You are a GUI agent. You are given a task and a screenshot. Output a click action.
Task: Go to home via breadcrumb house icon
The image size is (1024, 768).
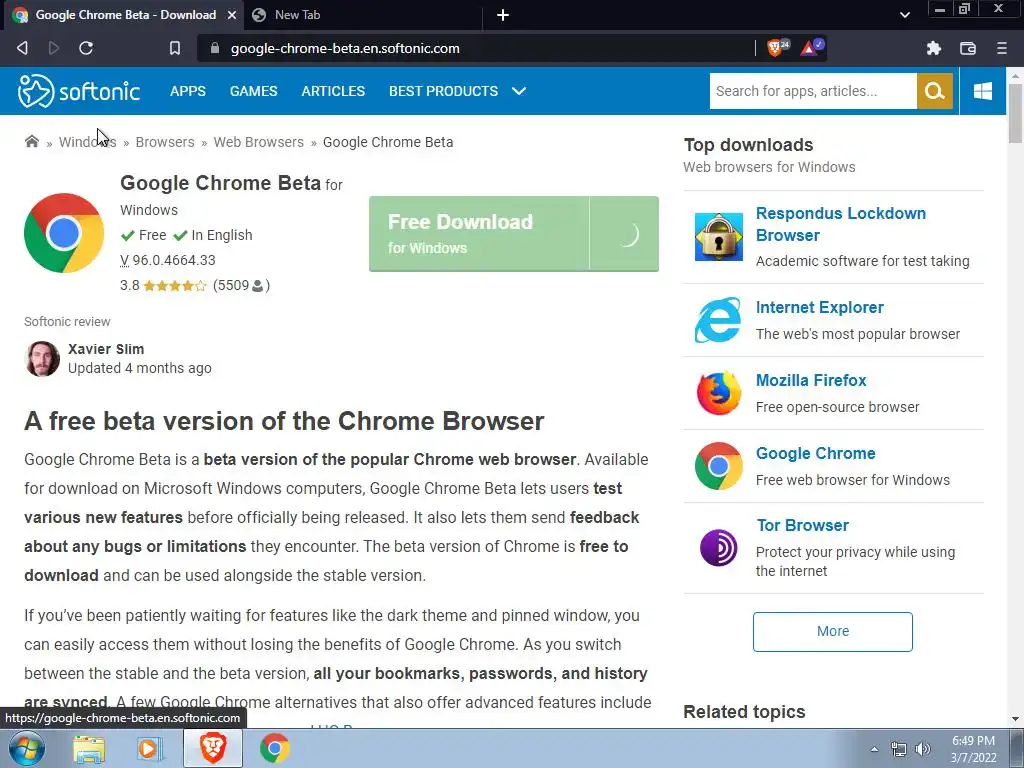point(31,142)
